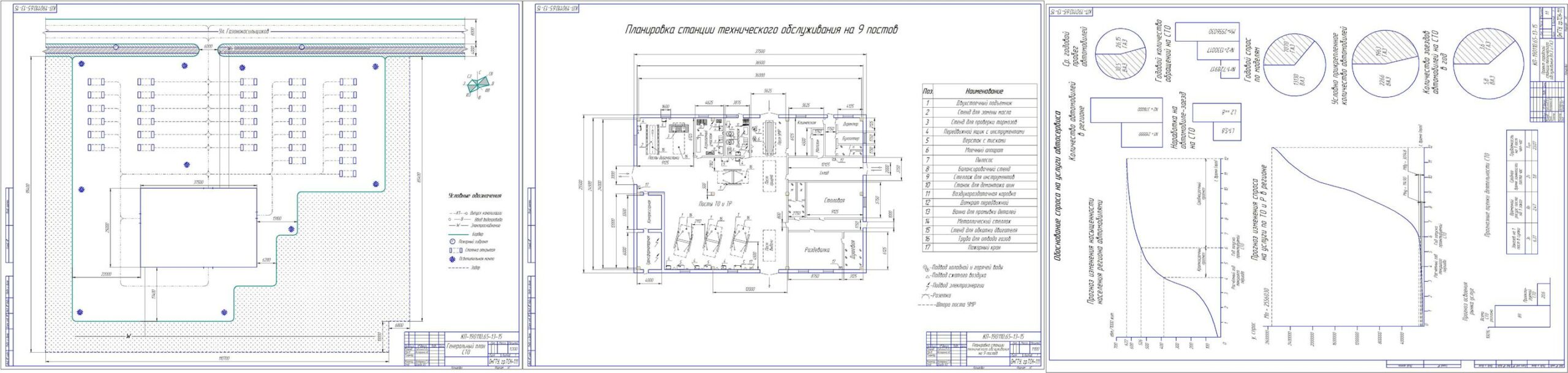Image resolution: width=1568 pixels, height=373 pixels.
Task: Click the 'Раздевалка' room label
Action: point(817,250)
